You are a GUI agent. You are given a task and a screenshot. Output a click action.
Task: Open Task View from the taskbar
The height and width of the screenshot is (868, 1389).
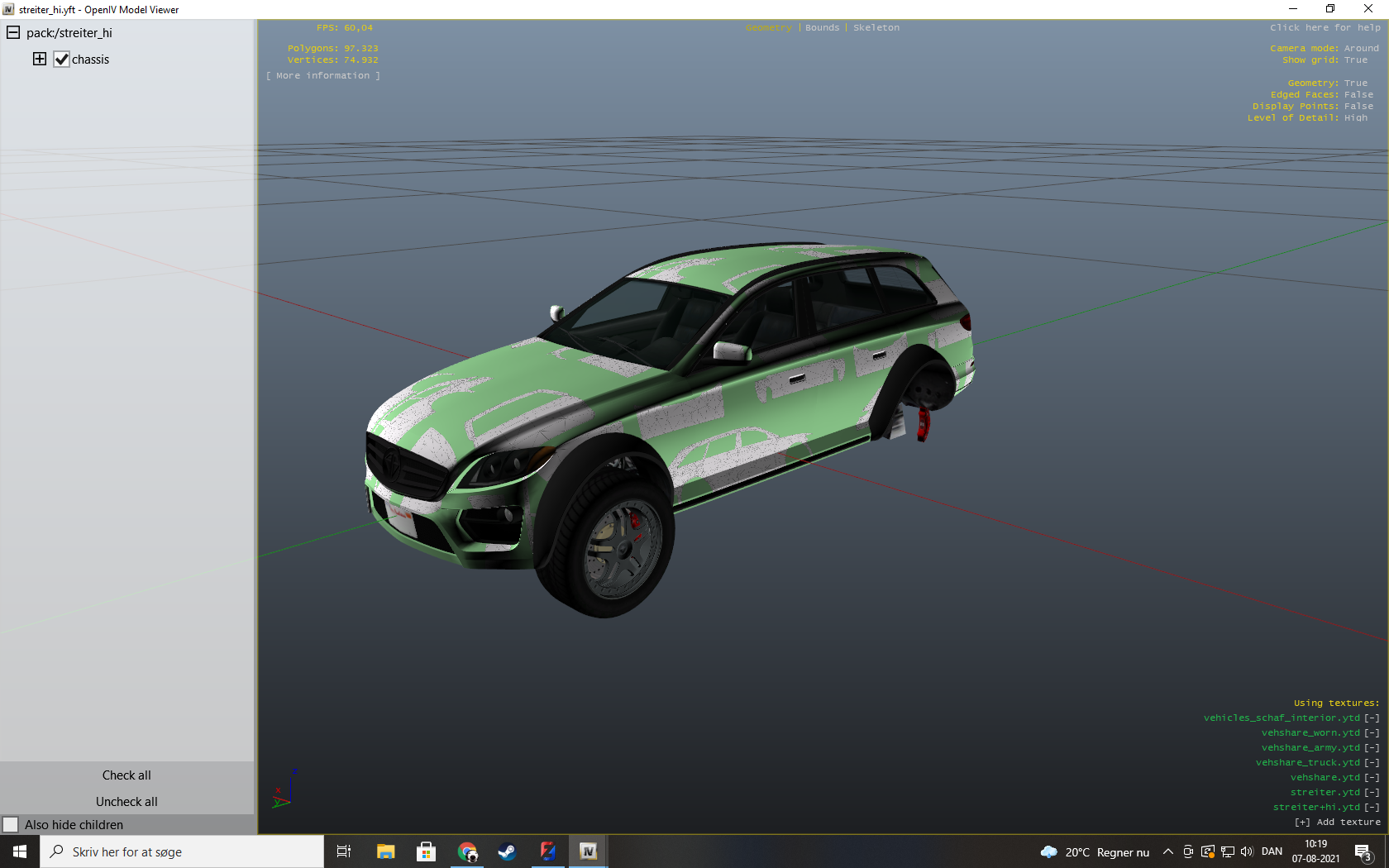tap(344, 851)
